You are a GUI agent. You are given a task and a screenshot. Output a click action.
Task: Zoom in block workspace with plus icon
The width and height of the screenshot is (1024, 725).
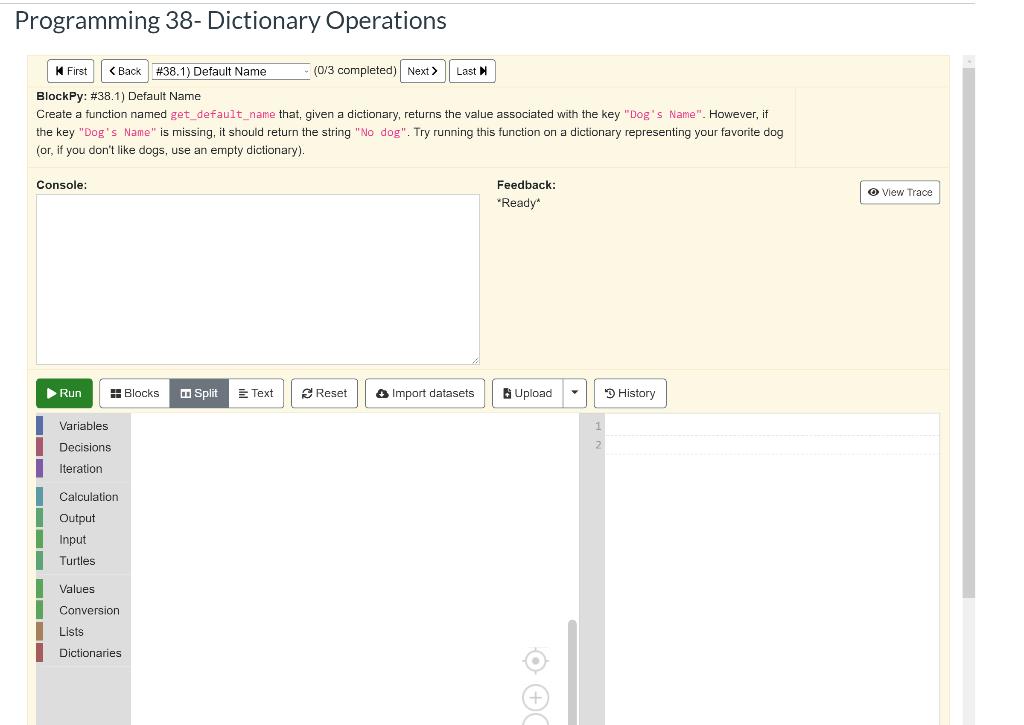[x=536, y=698]
